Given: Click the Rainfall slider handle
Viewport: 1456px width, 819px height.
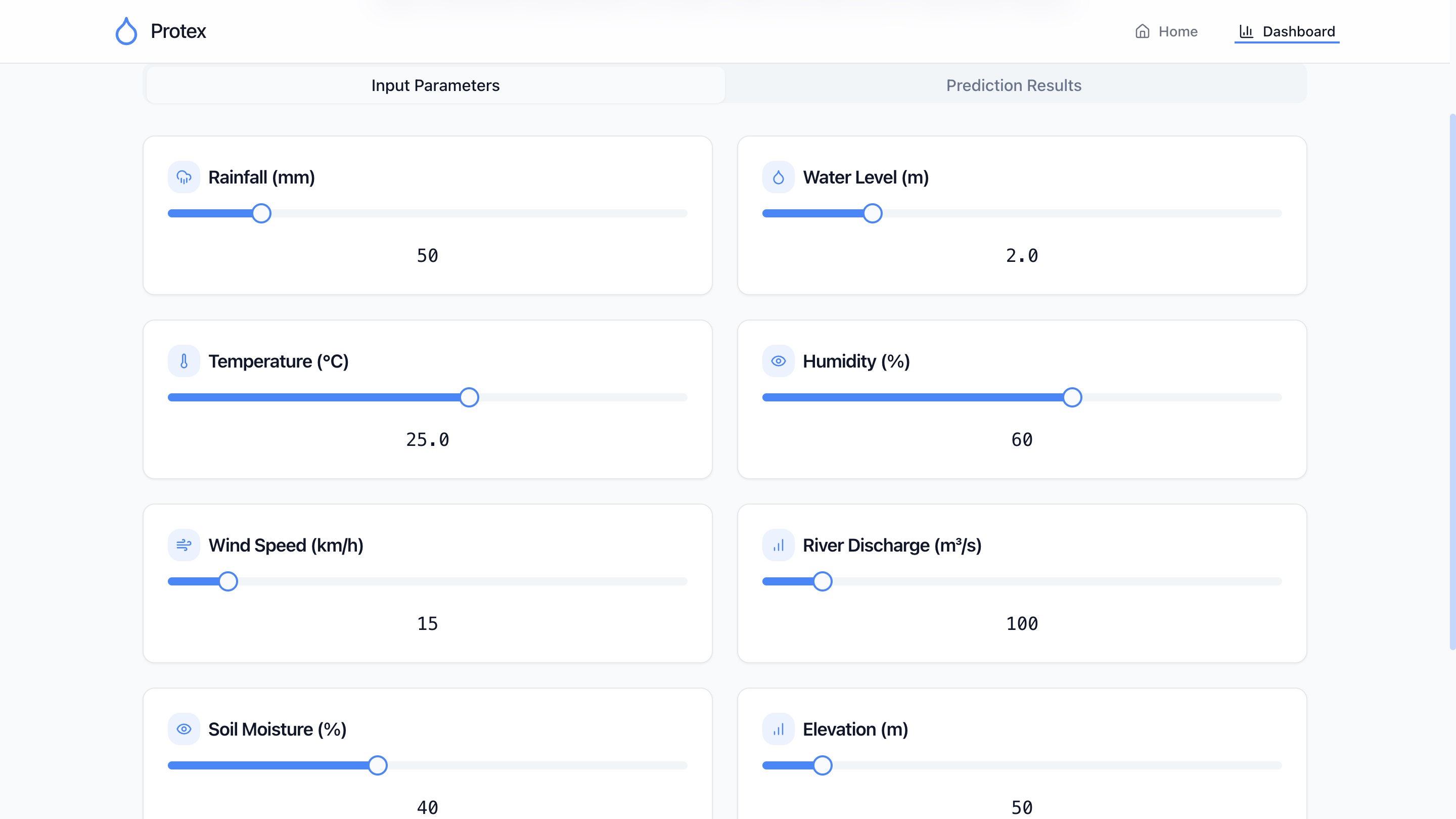Looking at the screenshot, I should [261, 214].
